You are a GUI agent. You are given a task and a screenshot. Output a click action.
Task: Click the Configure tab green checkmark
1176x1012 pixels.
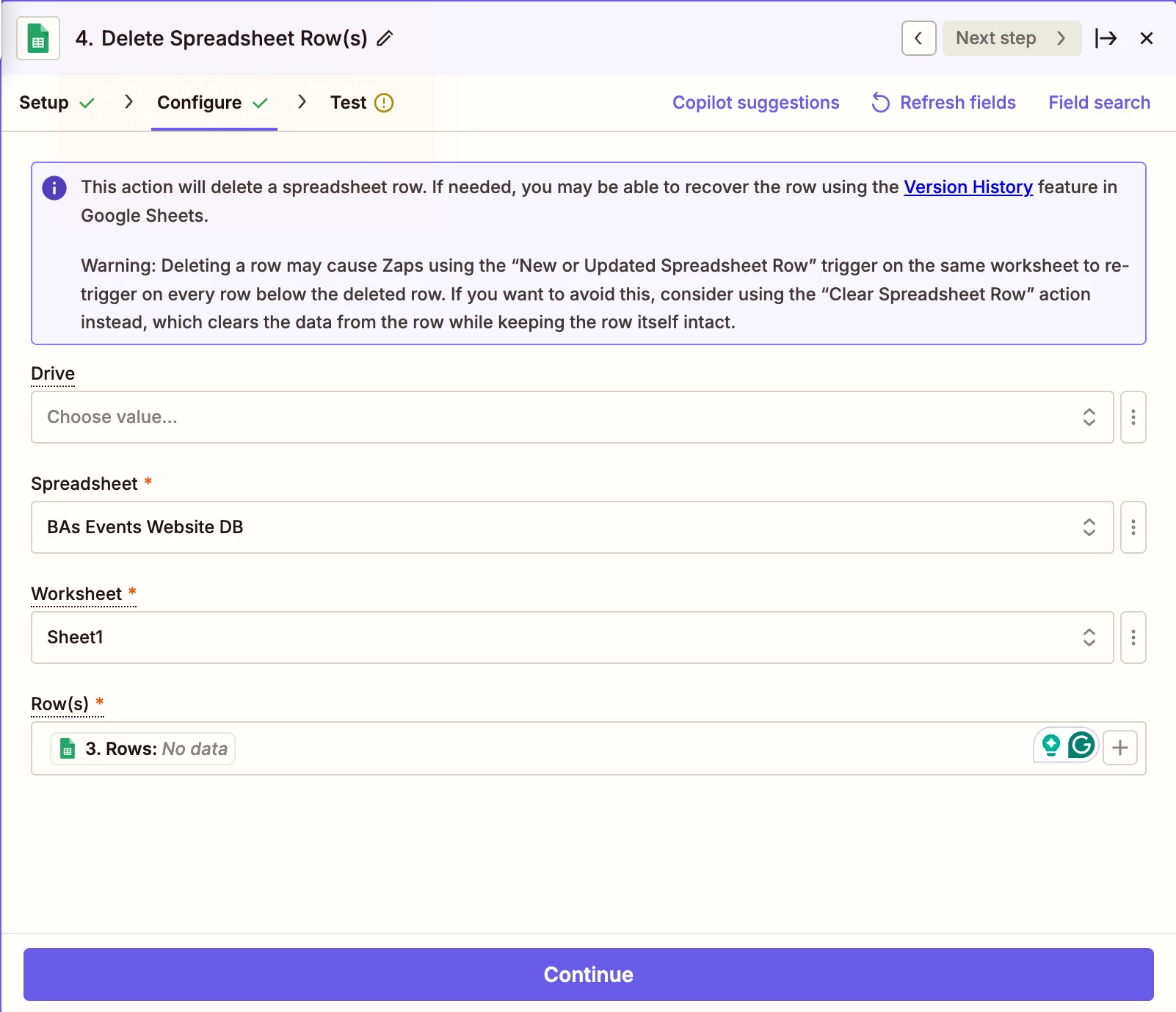260,103
